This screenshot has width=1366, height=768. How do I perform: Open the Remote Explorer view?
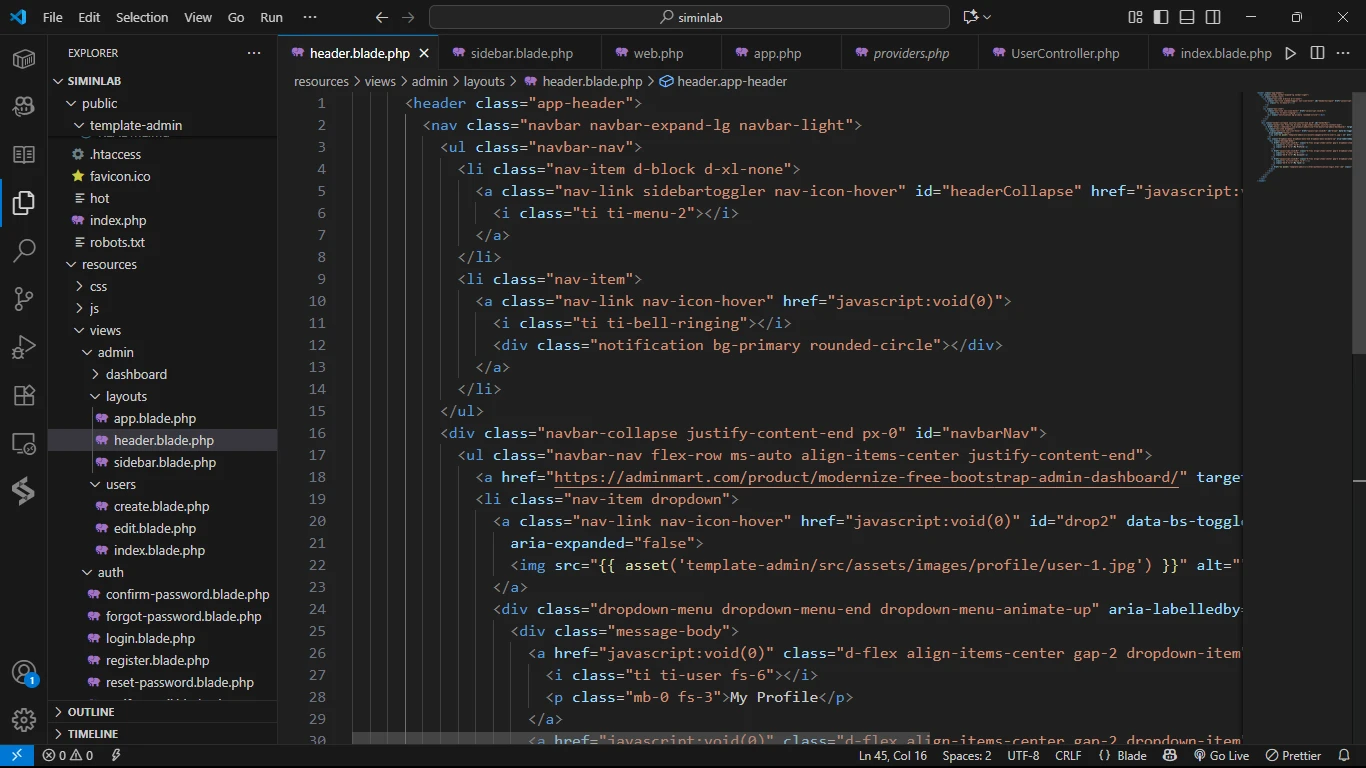coord(24,443)
